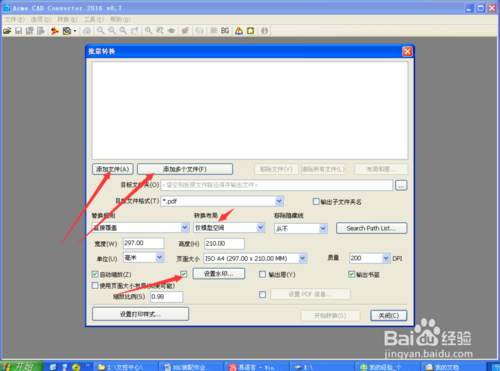Click the 添加文件(A) button
Screen dimensions: 500x371
click(x=113, y=169)
